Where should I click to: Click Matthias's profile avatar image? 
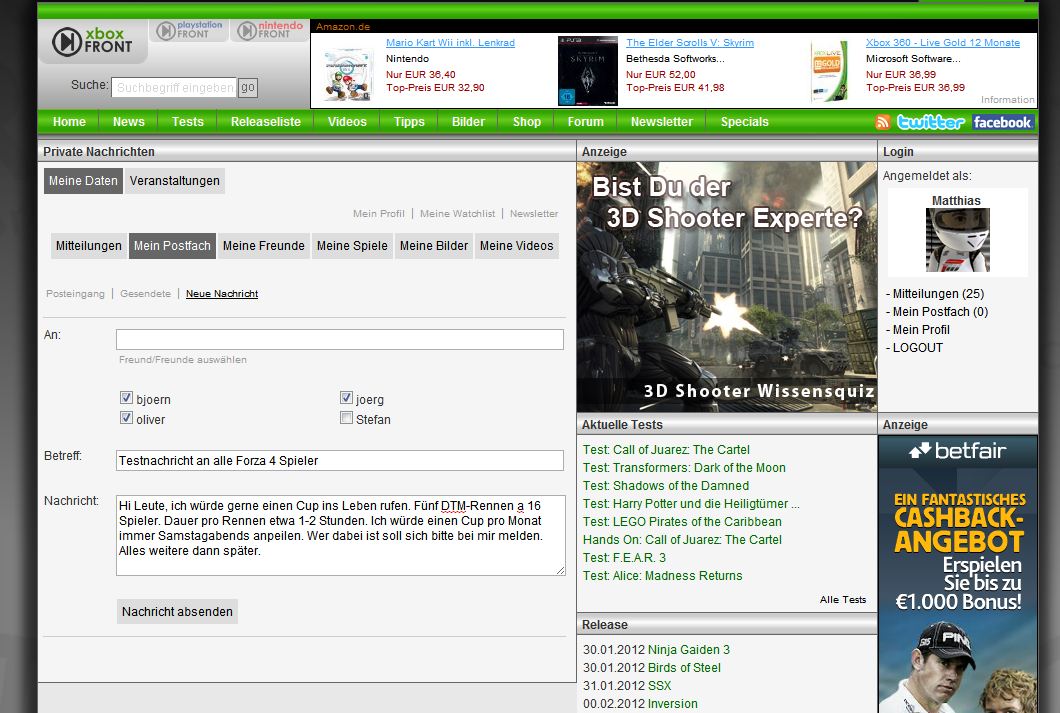957,240
